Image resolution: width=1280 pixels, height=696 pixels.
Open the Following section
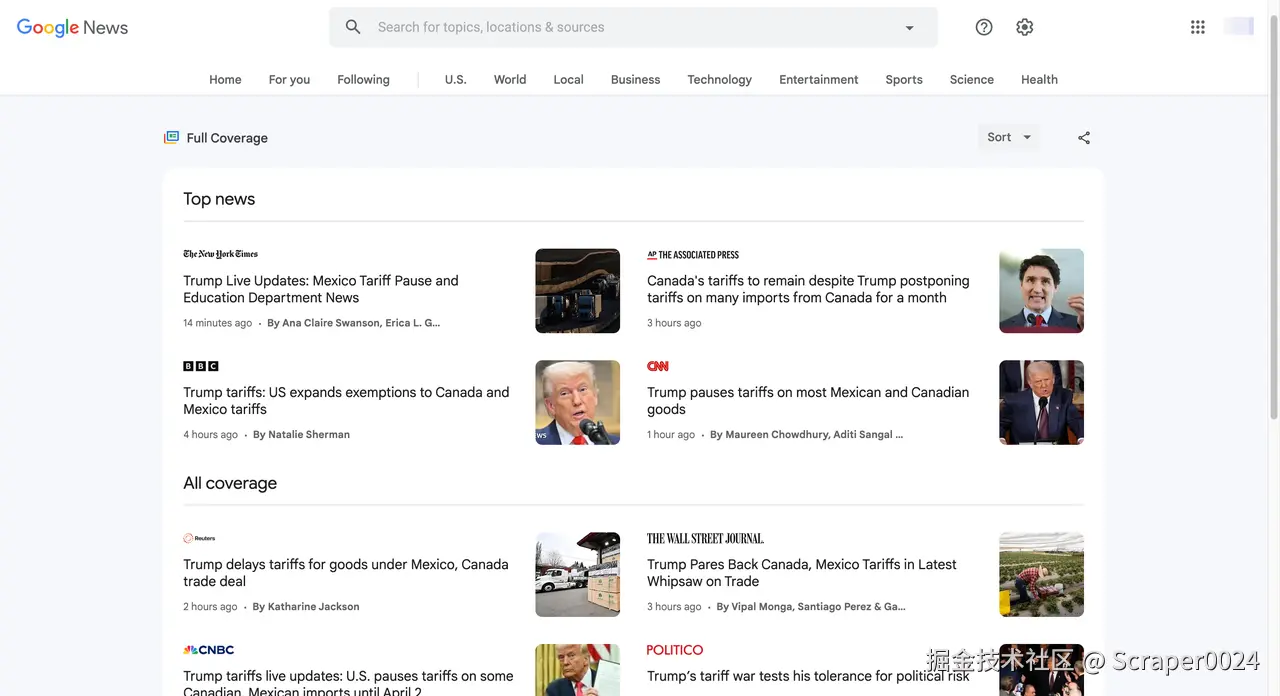click(x=363, y=79)
